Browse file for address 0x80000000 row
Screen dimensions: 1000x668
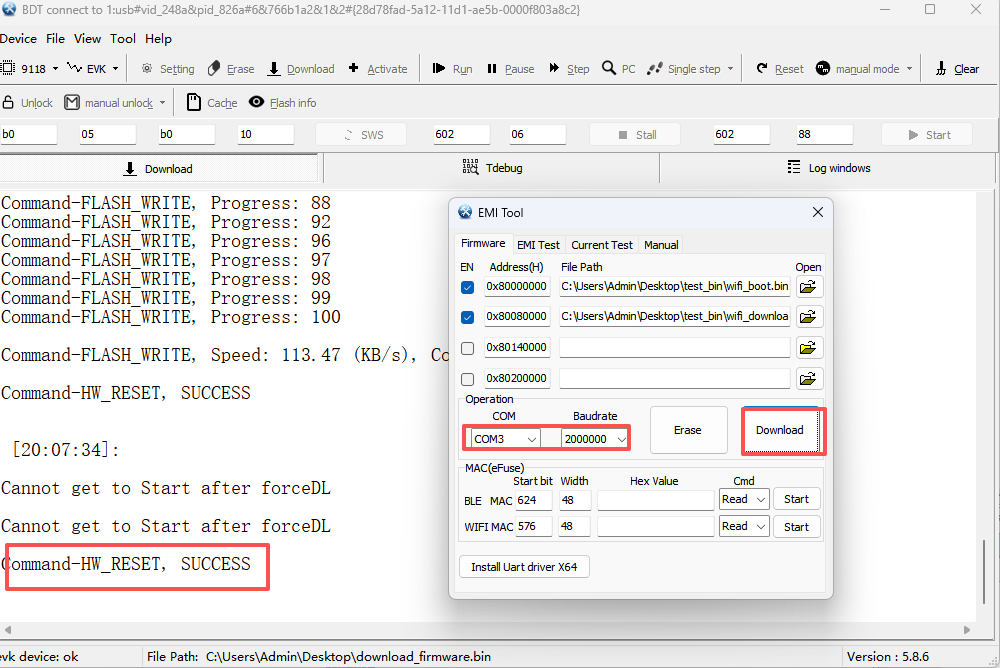[808, 286]
